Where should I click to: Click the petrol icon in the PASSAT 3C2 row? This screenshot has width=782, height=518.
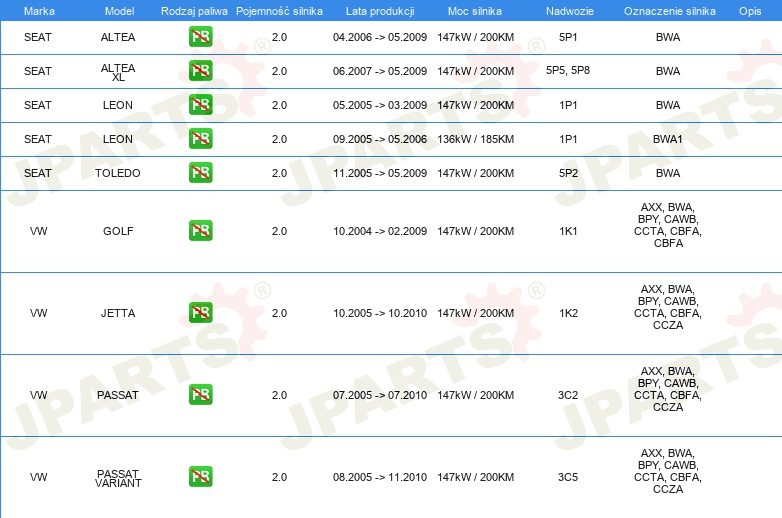[x=200, y=394]
